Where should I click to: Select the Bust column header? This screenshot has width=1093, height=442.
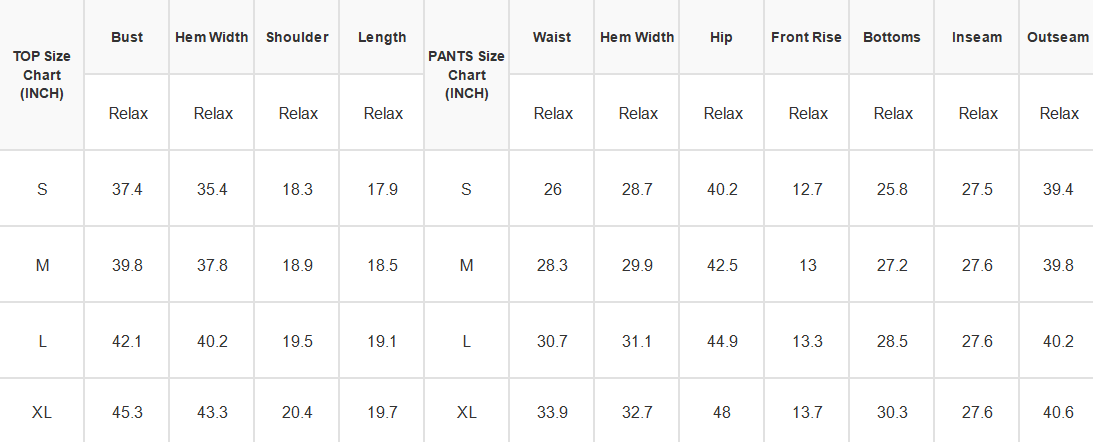(x=127, y=37)
